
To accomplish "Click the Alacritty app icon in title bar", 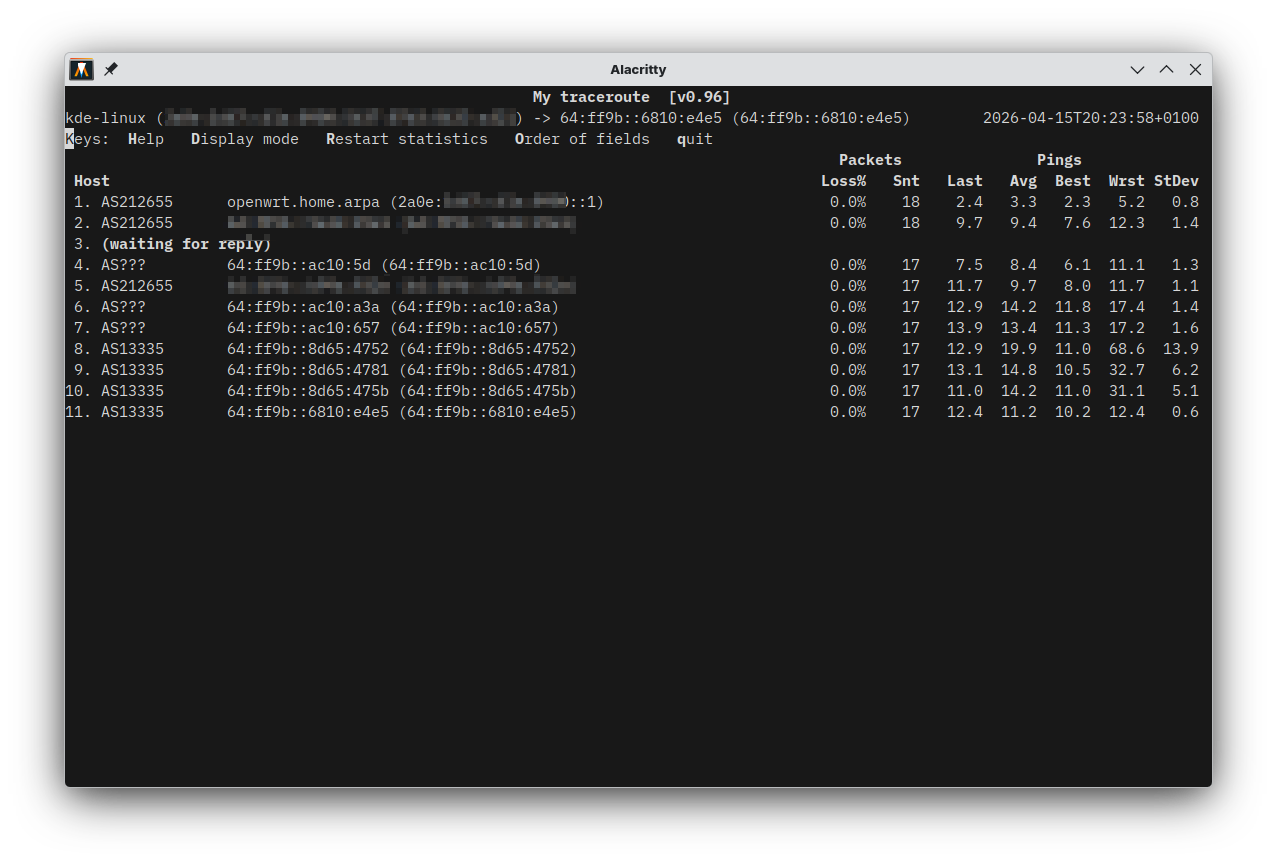I will (82, 69).
